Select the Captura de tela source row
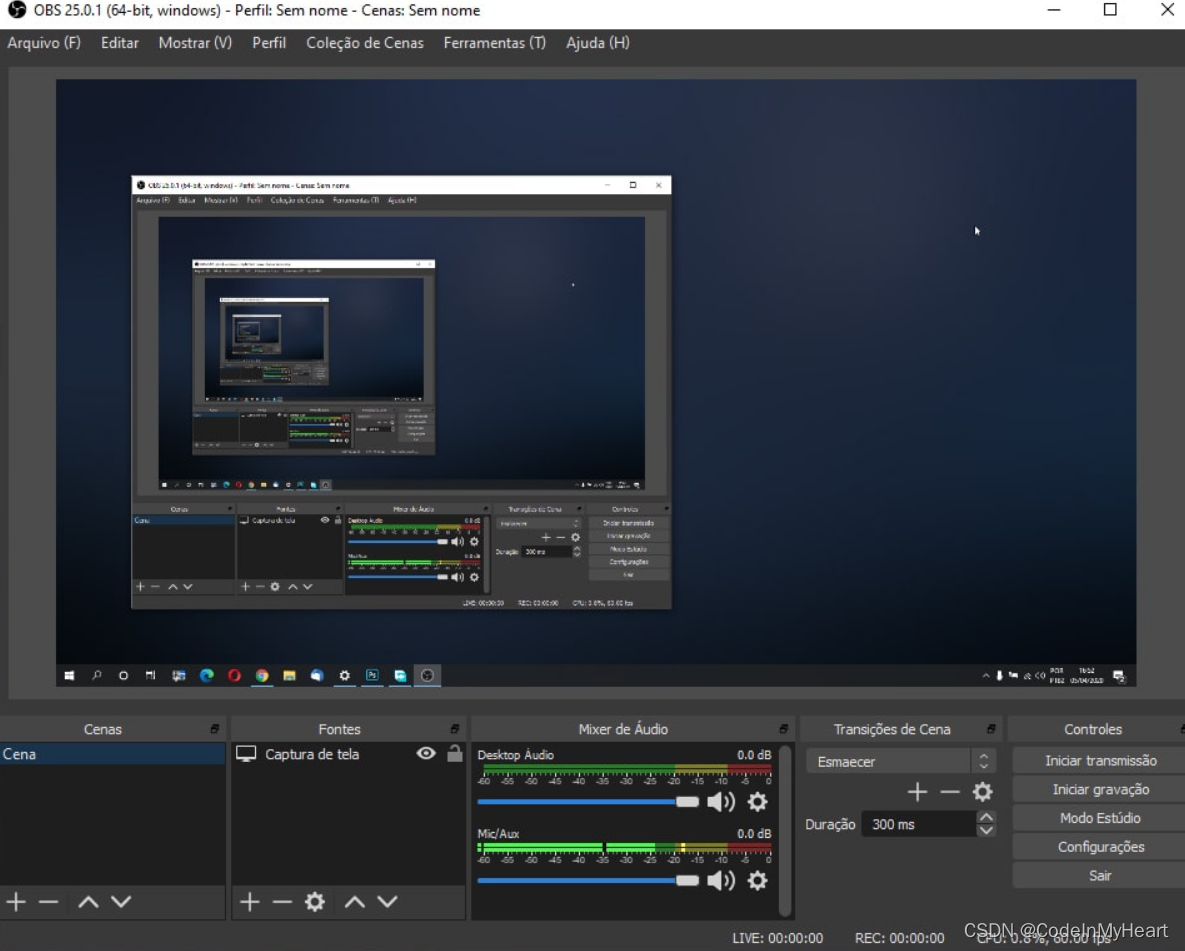This screenshot has height=951, width=1185. click(x=348, y=754)
